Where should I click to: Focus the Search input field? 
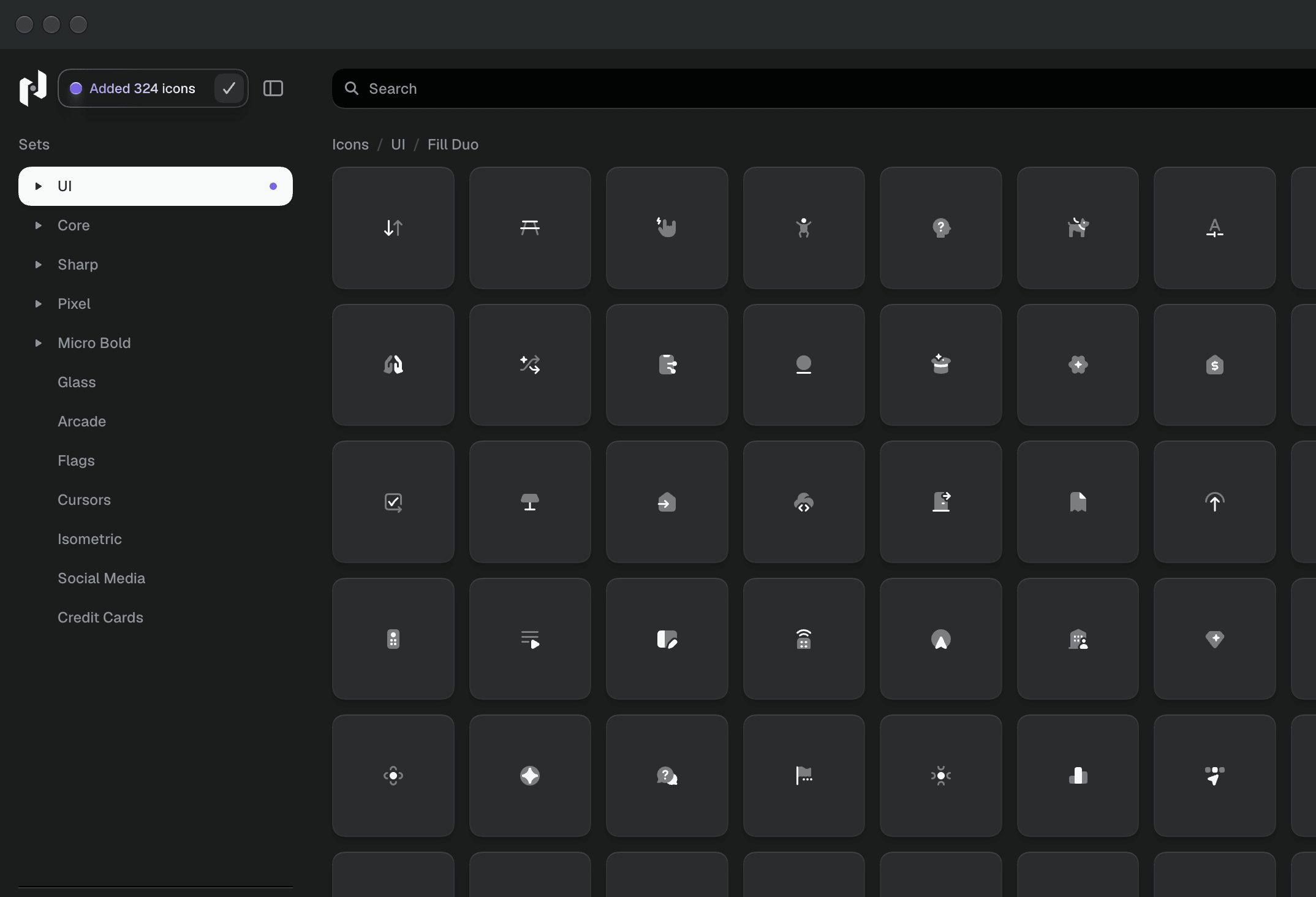coord(823,88)
